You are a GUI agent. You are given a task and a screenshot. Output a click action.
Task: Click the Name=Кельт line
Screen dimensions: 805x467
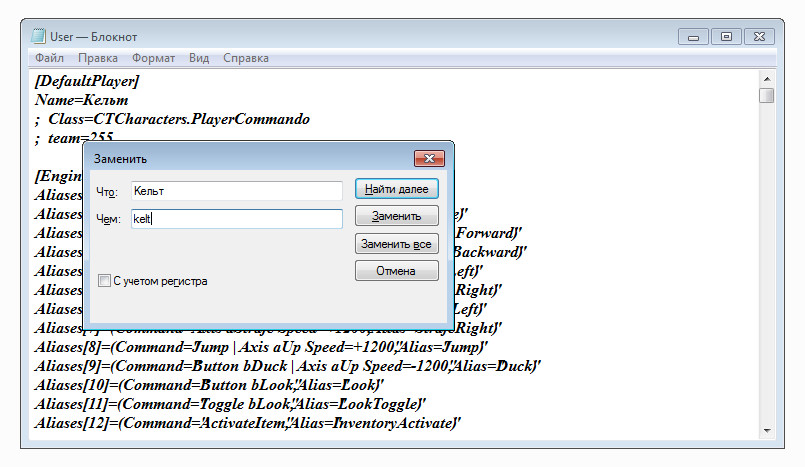(82, 100)
